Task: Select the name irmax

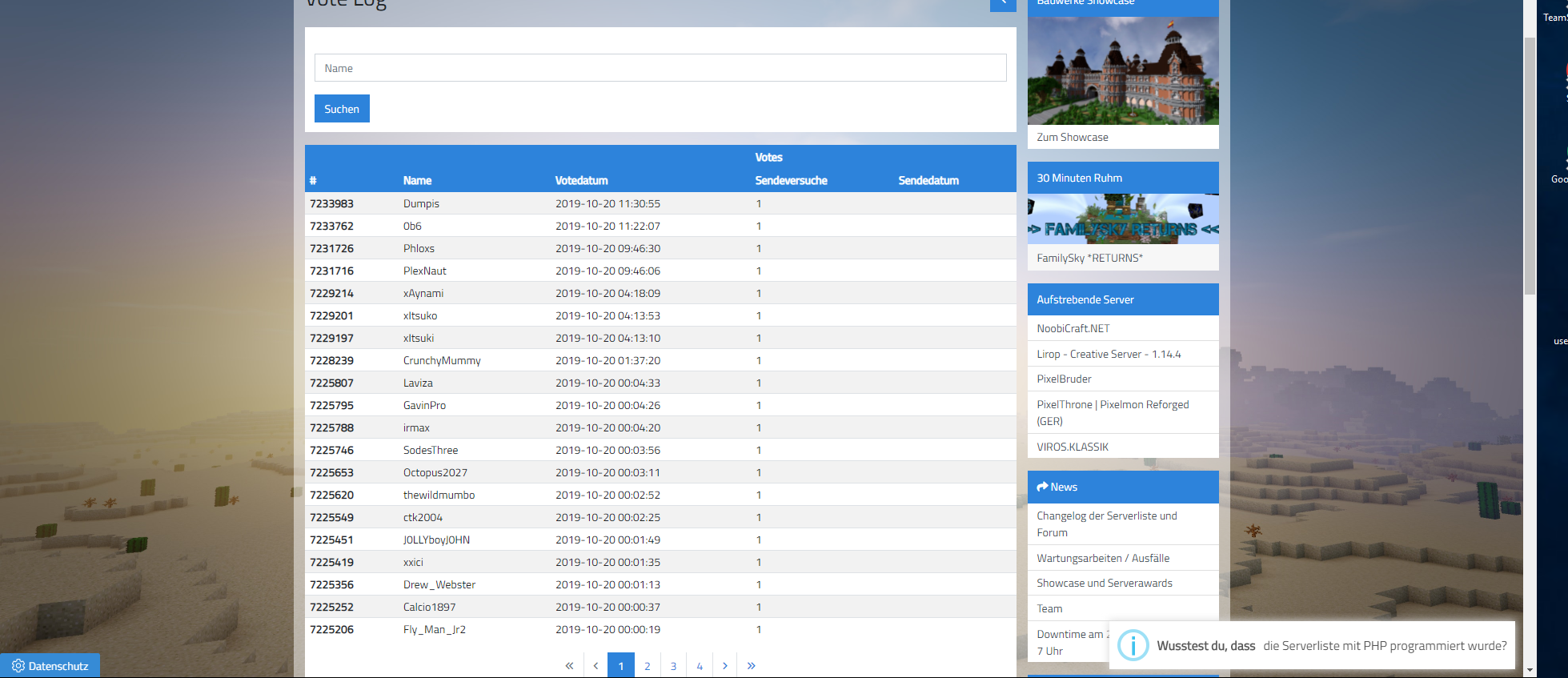Action: pos(416,427)
